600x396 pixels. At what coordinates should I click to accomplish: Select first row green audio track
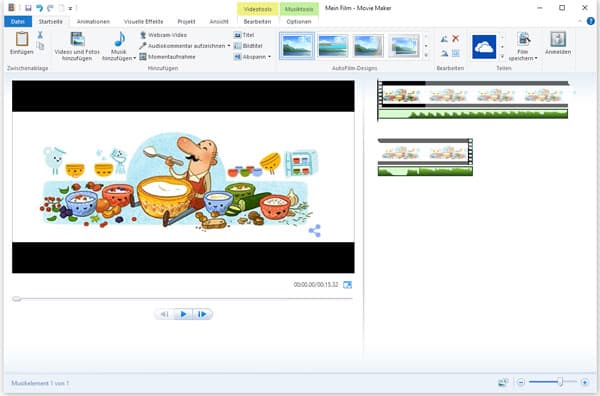(473, 114)
